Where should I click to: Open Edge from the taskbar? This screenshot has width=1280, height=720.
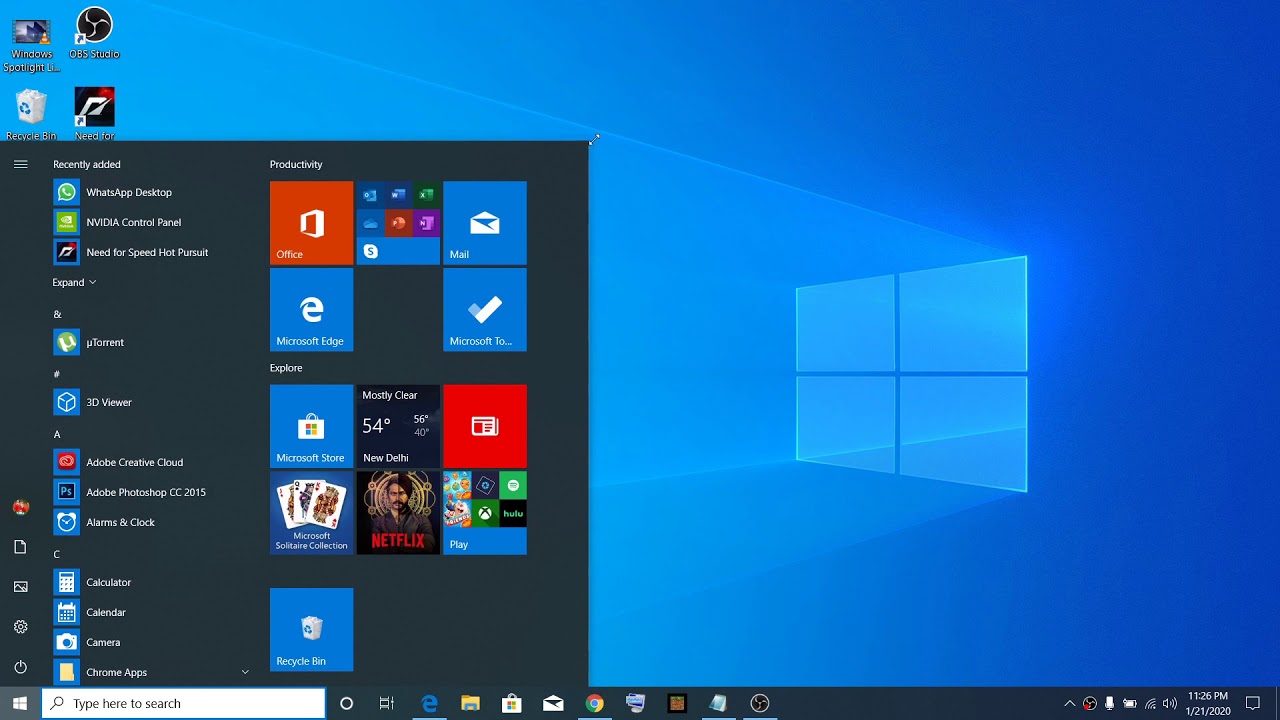[x=430, y=703]
